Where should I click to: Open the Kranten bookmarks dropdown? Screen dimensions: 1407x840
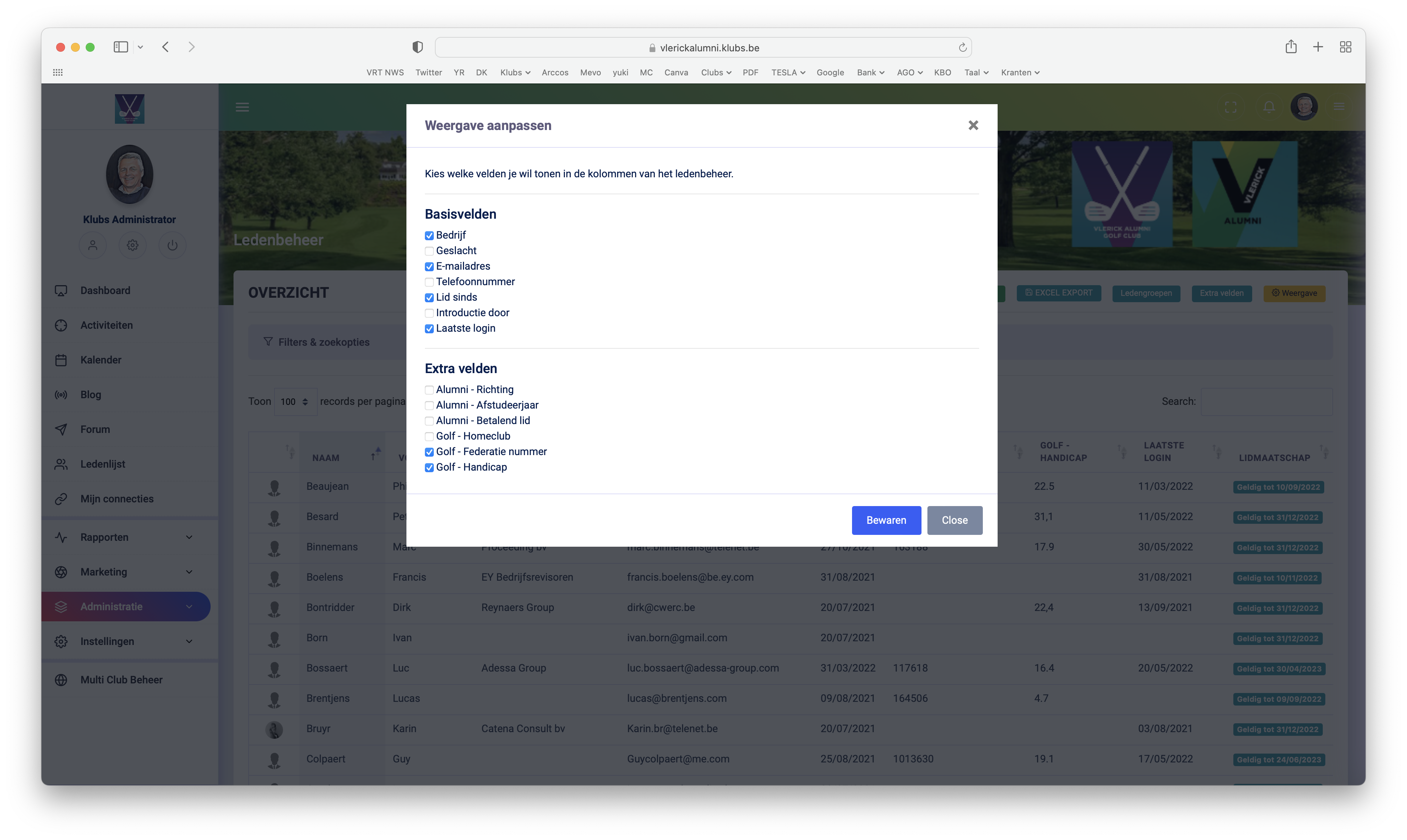click(1020, 72)
